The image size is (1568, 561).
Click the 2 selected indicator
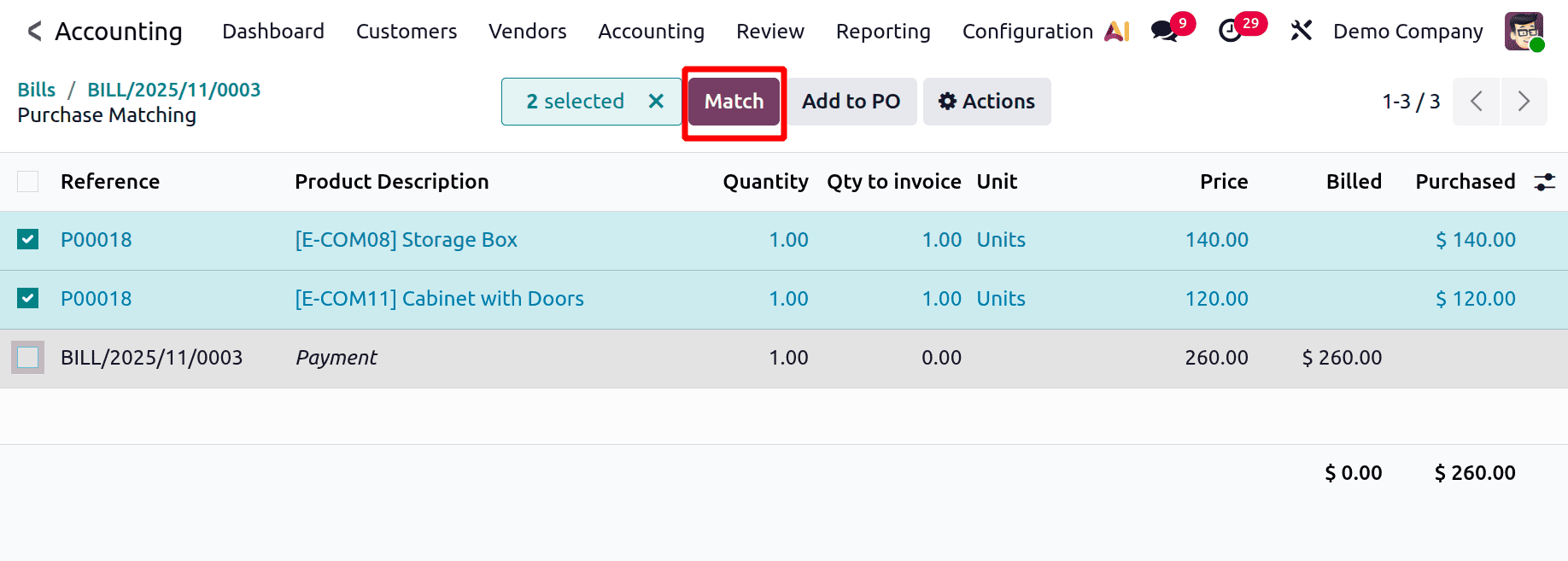pyautogui.click(x=576, y=102)
